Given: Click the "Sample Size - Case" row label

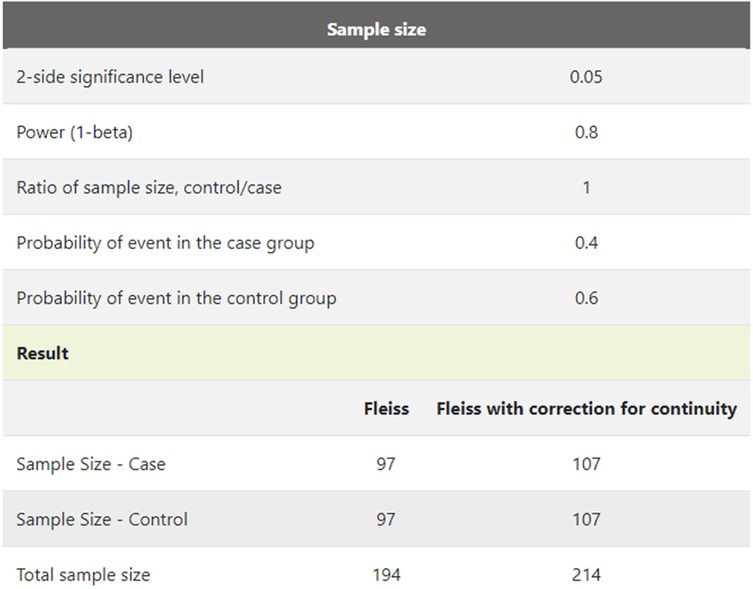Looking at the screenshot, I should coord(91,464).
